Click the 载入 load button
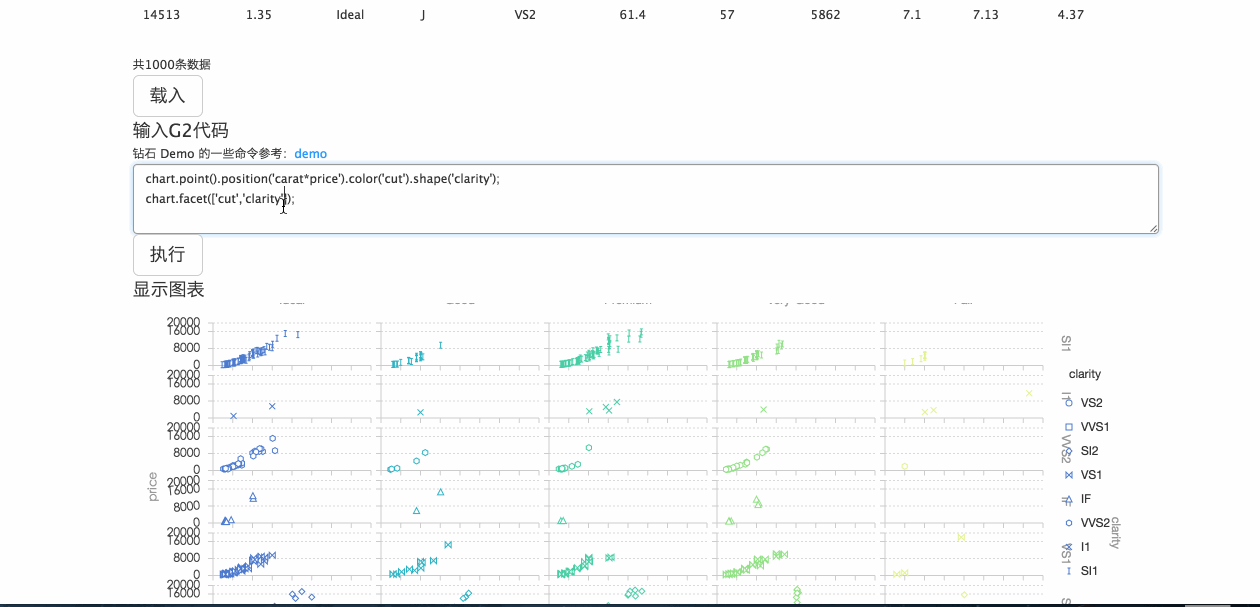This screenshot has width=1260, height=607. [168, 96]
